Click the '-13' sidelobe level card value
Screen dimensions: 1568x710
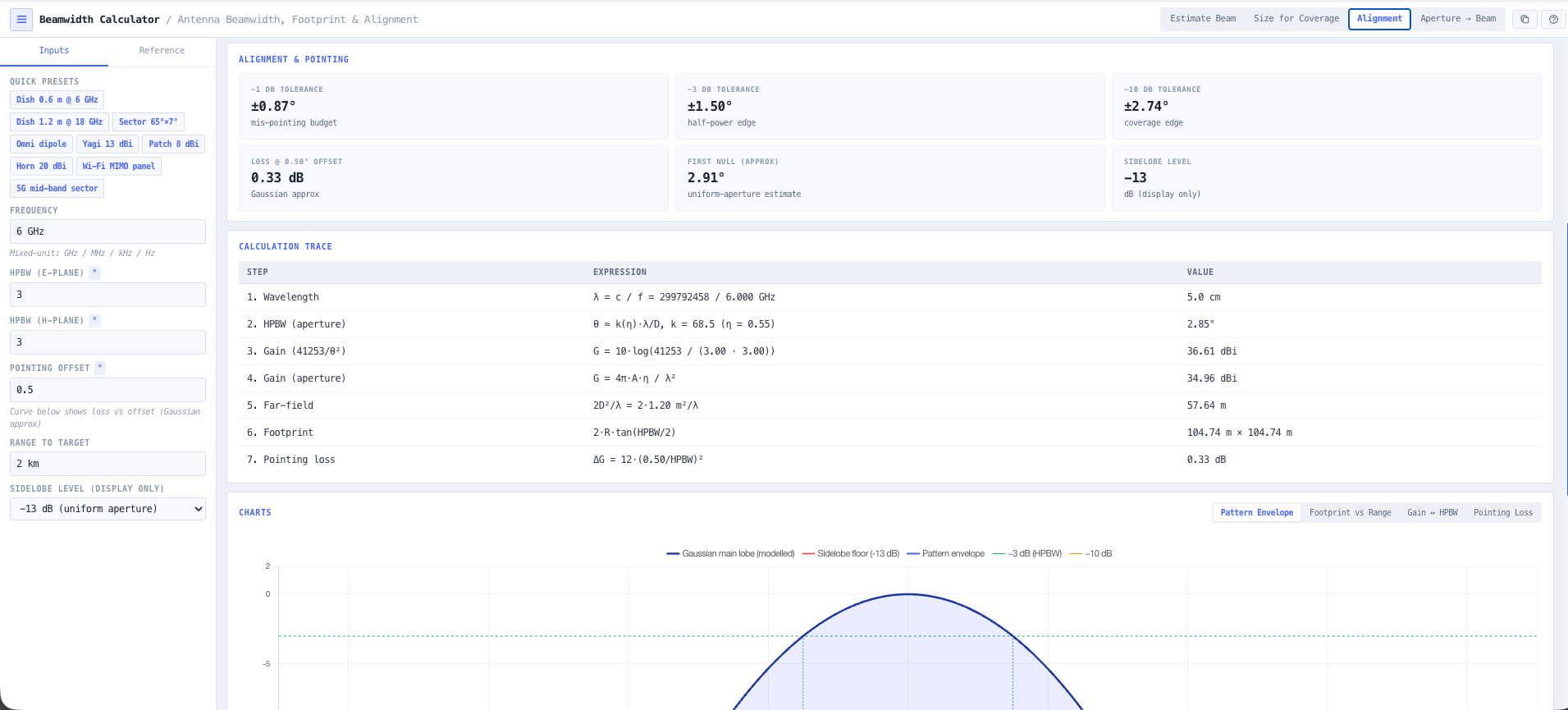(x=1136, y=178)
